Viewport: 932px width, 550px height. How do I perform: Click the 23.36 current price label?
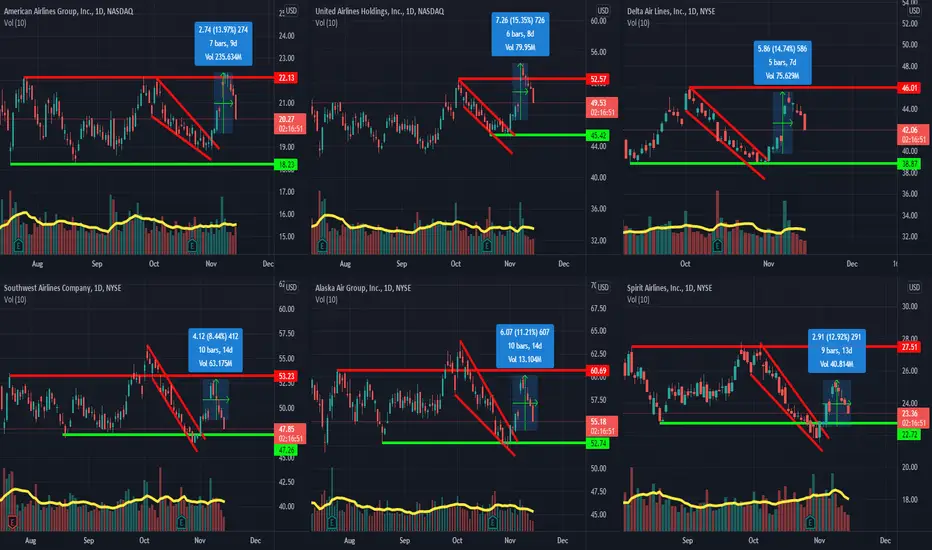coord(913,418)
